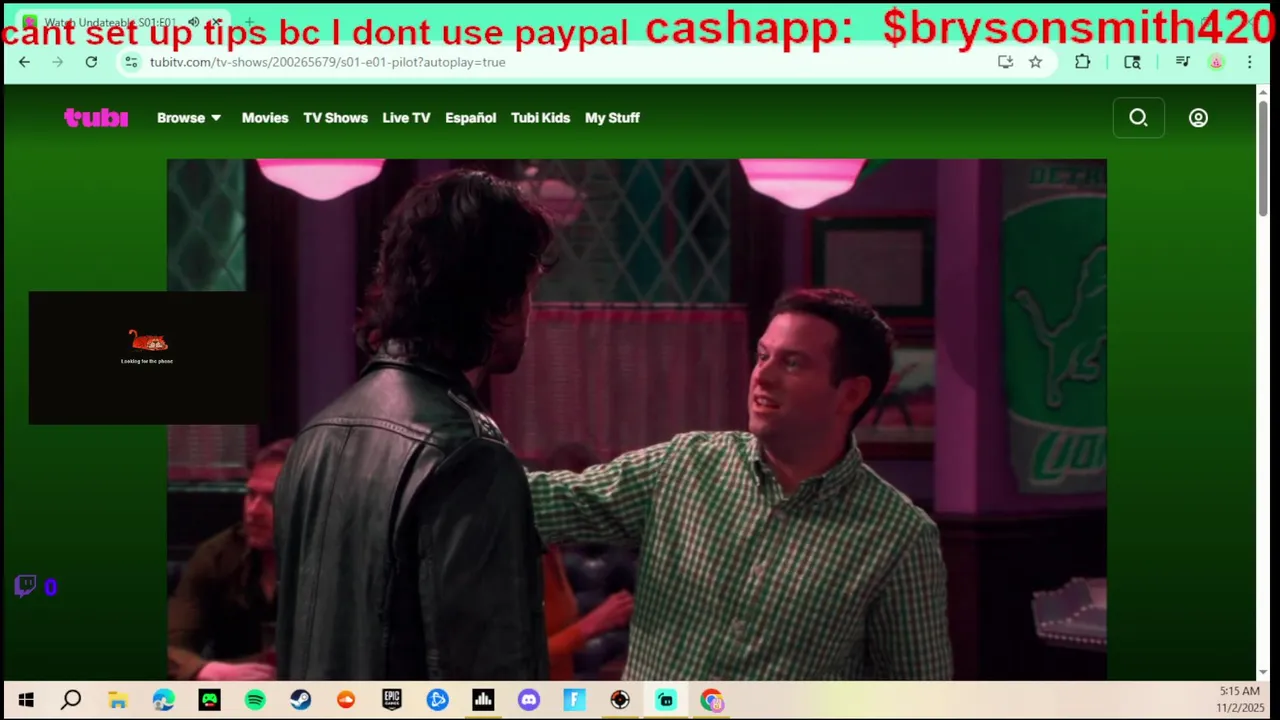Open TV Shows section
This screenshot has width=1280, height=720.
pyautogui.click(x=335, y=118)
